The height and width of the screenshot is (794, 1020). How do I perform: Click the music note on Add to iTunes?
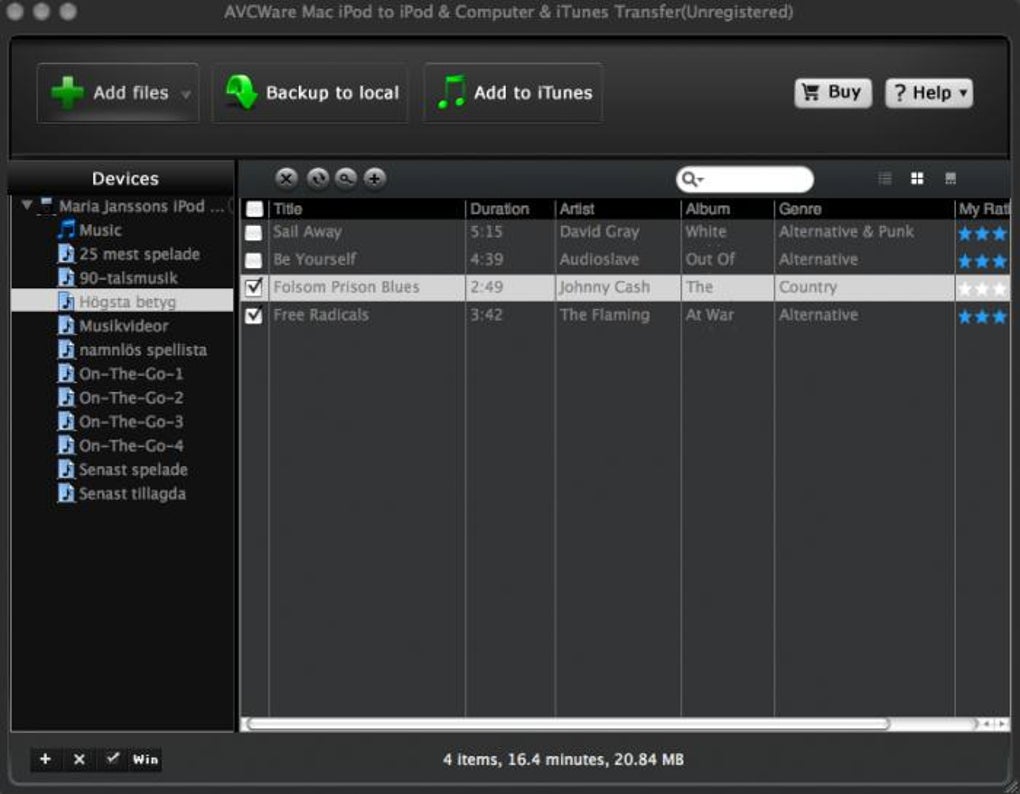tap(451, 92)
